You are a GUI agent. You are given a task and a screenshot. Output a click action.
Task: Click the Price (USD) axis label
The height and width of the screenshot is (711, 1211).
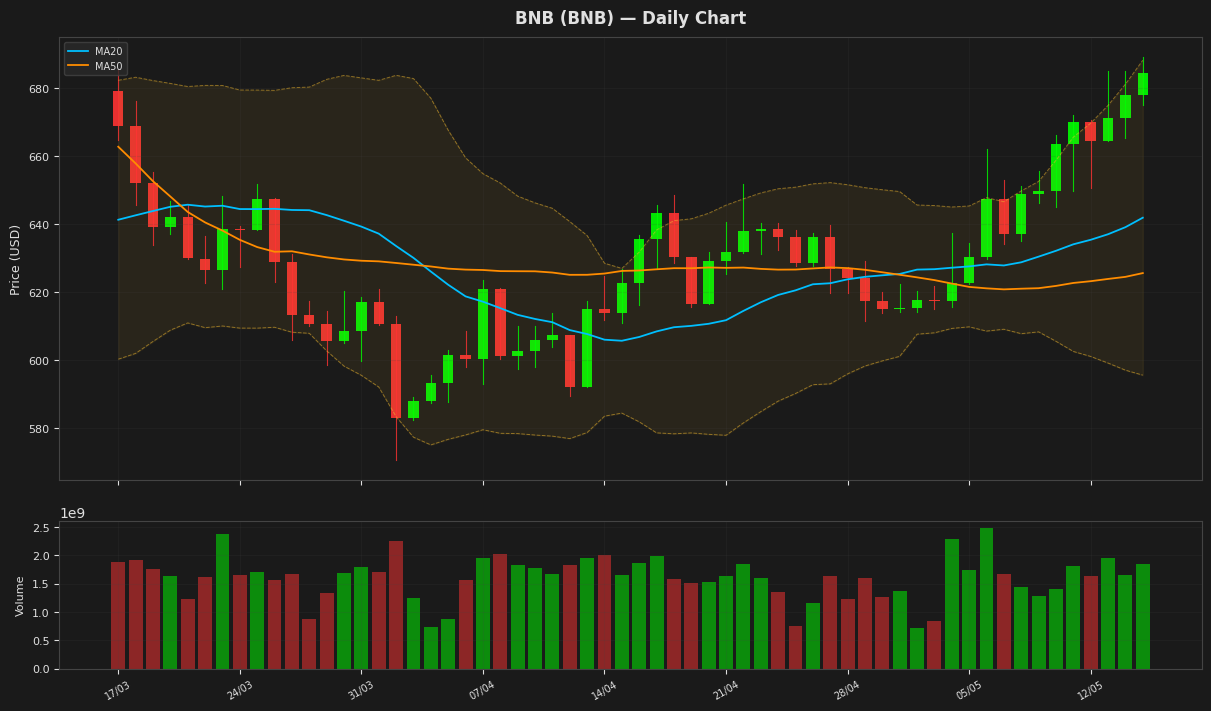pos(15,259)
